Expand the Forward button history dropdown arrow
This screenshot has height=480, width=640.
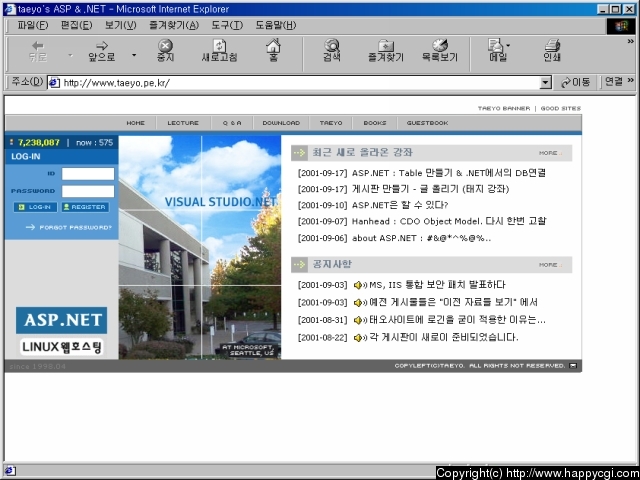(134, 55)
